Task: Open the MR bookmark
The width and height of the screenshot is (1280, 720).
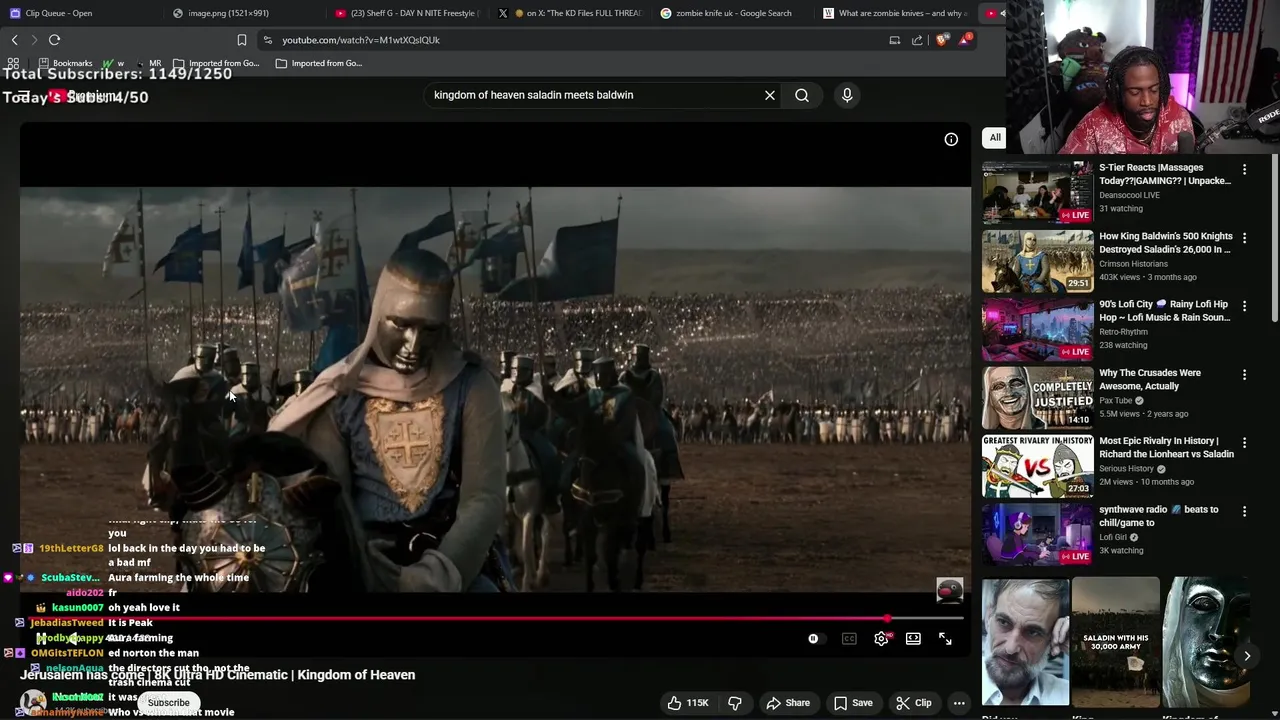Action: [x=148, y=63]
